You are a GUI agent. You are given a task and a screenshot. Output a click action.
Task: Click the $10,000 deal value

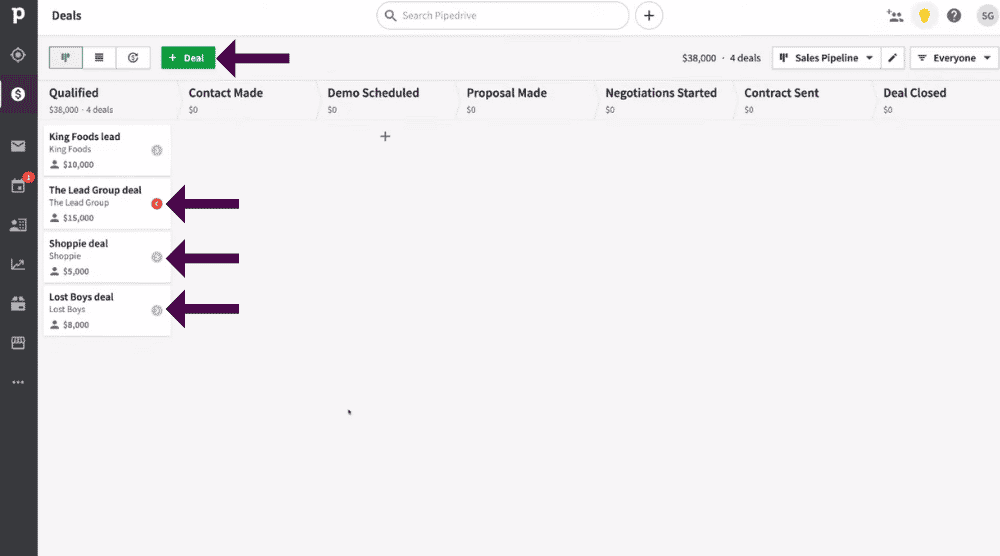coord(78,165)
